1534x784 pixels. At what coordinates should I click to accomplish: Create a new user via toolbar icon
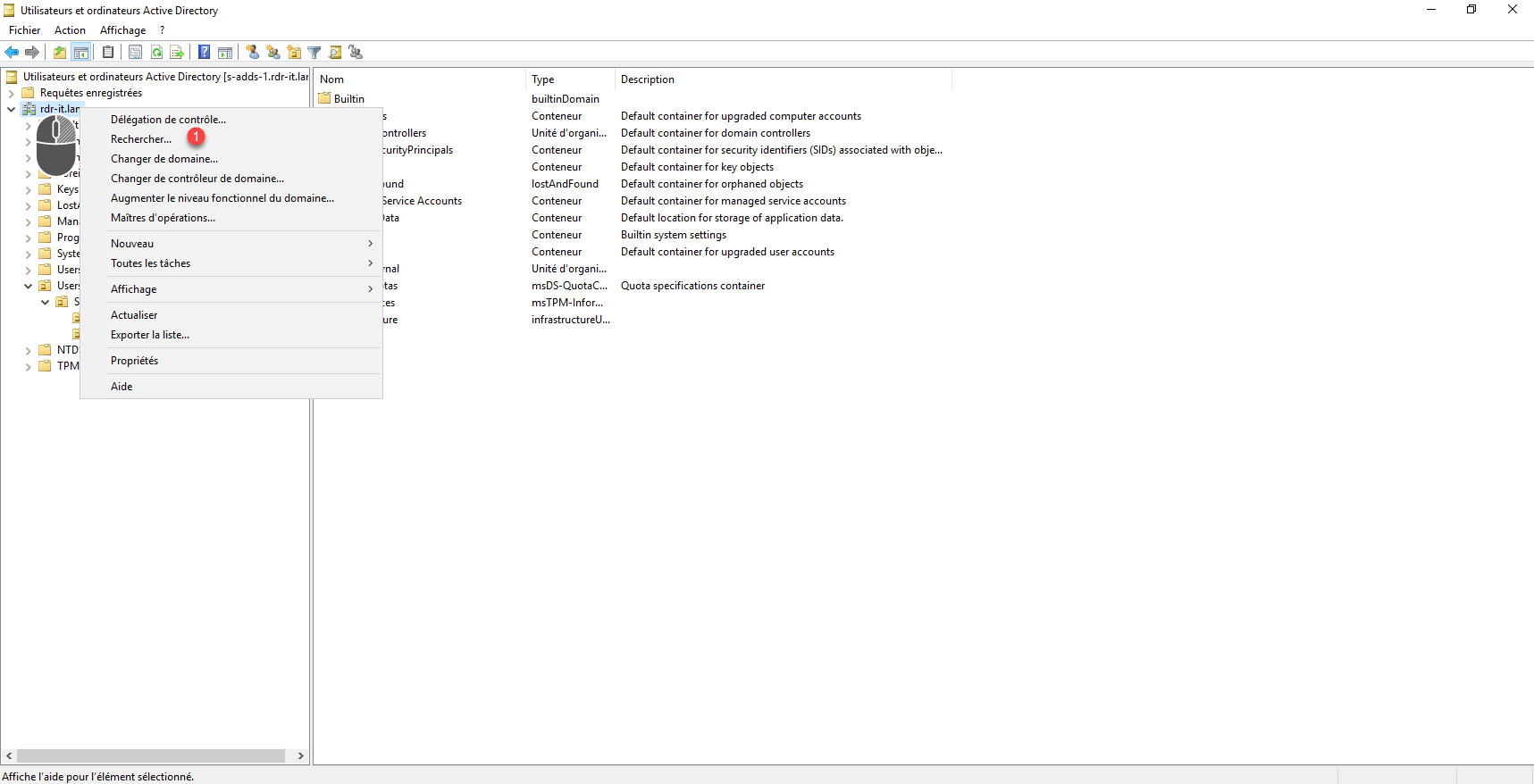253,53
